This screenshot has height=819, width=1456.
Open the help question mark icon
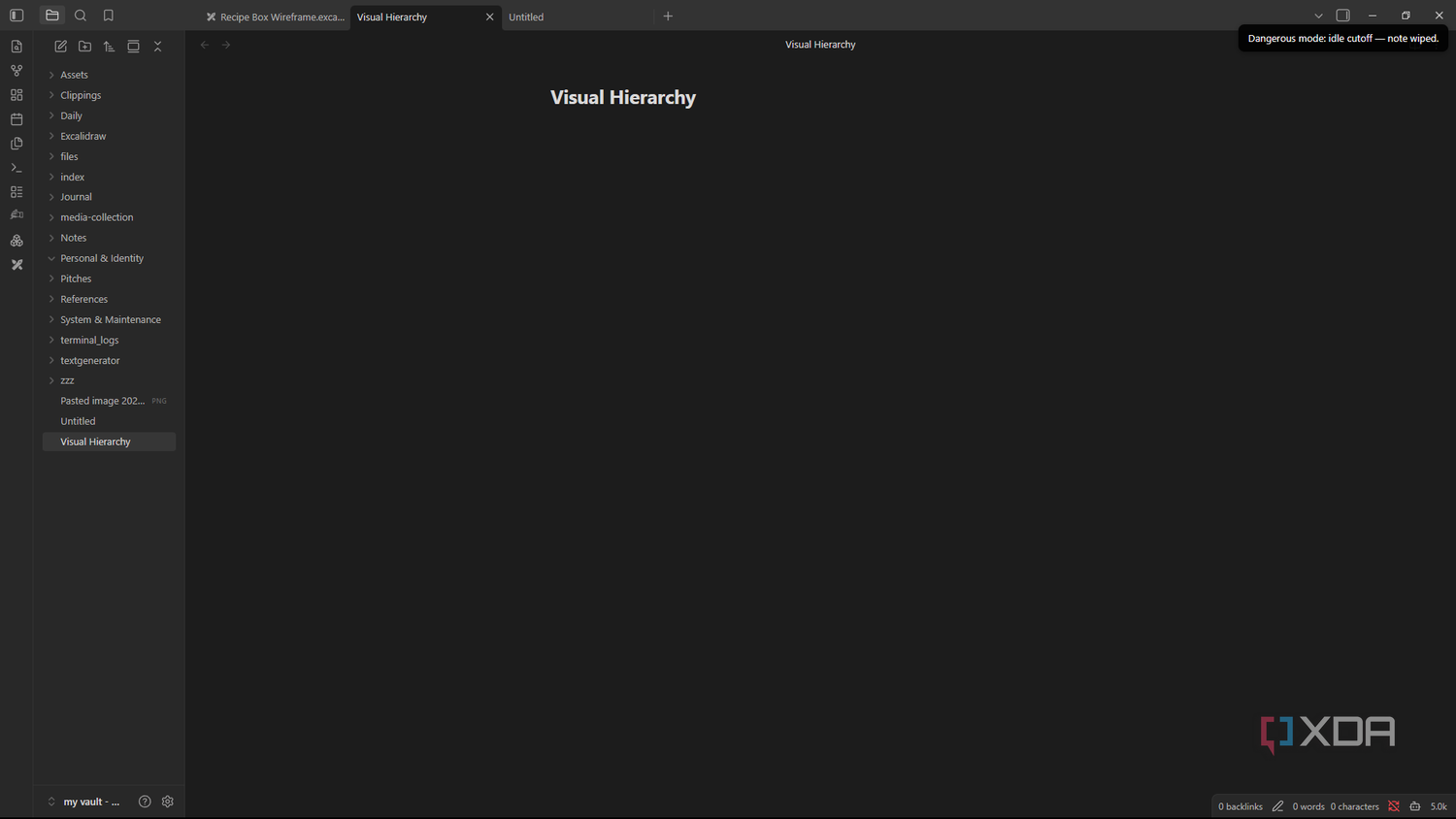[x=145, y=802]
